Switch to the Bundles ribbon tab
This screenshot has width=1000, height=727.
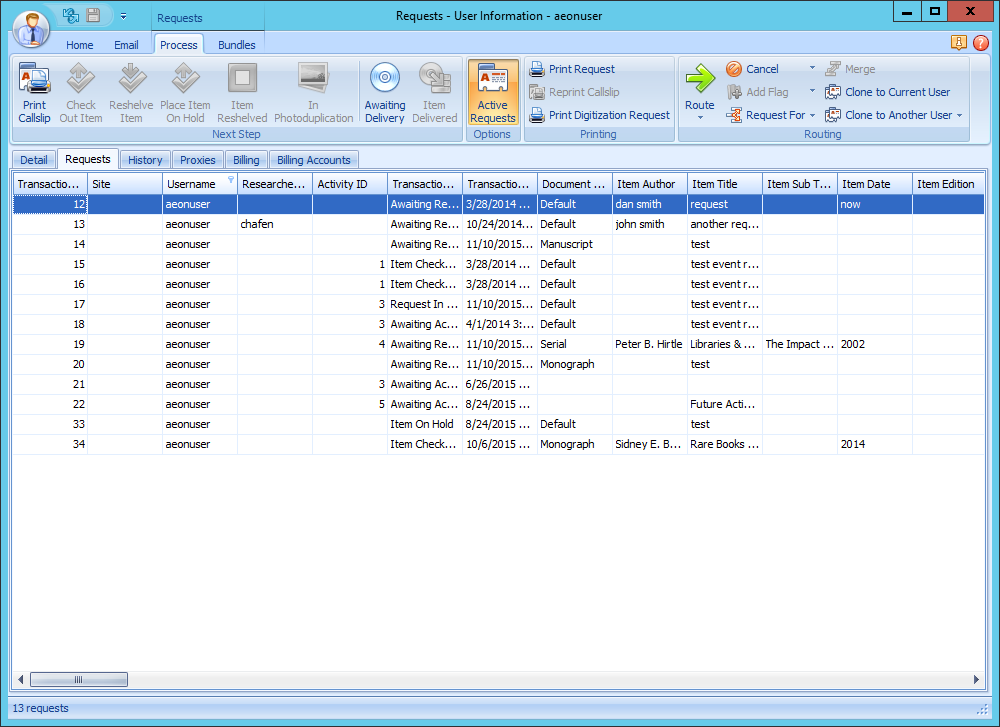coord(236,45)
